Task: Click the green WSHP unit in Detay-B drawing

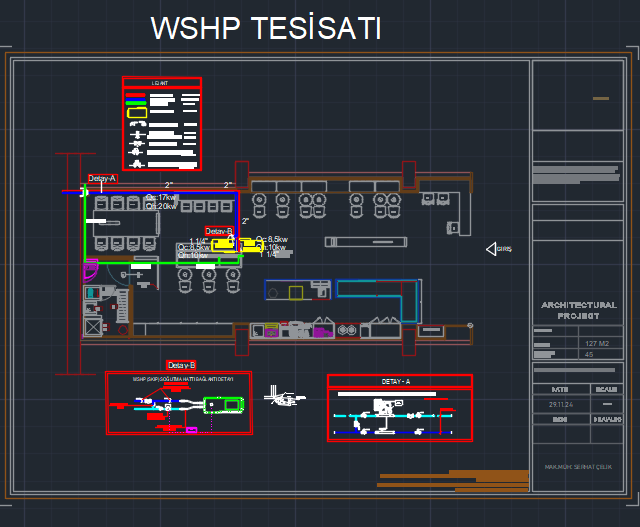Action: (224, 404)
